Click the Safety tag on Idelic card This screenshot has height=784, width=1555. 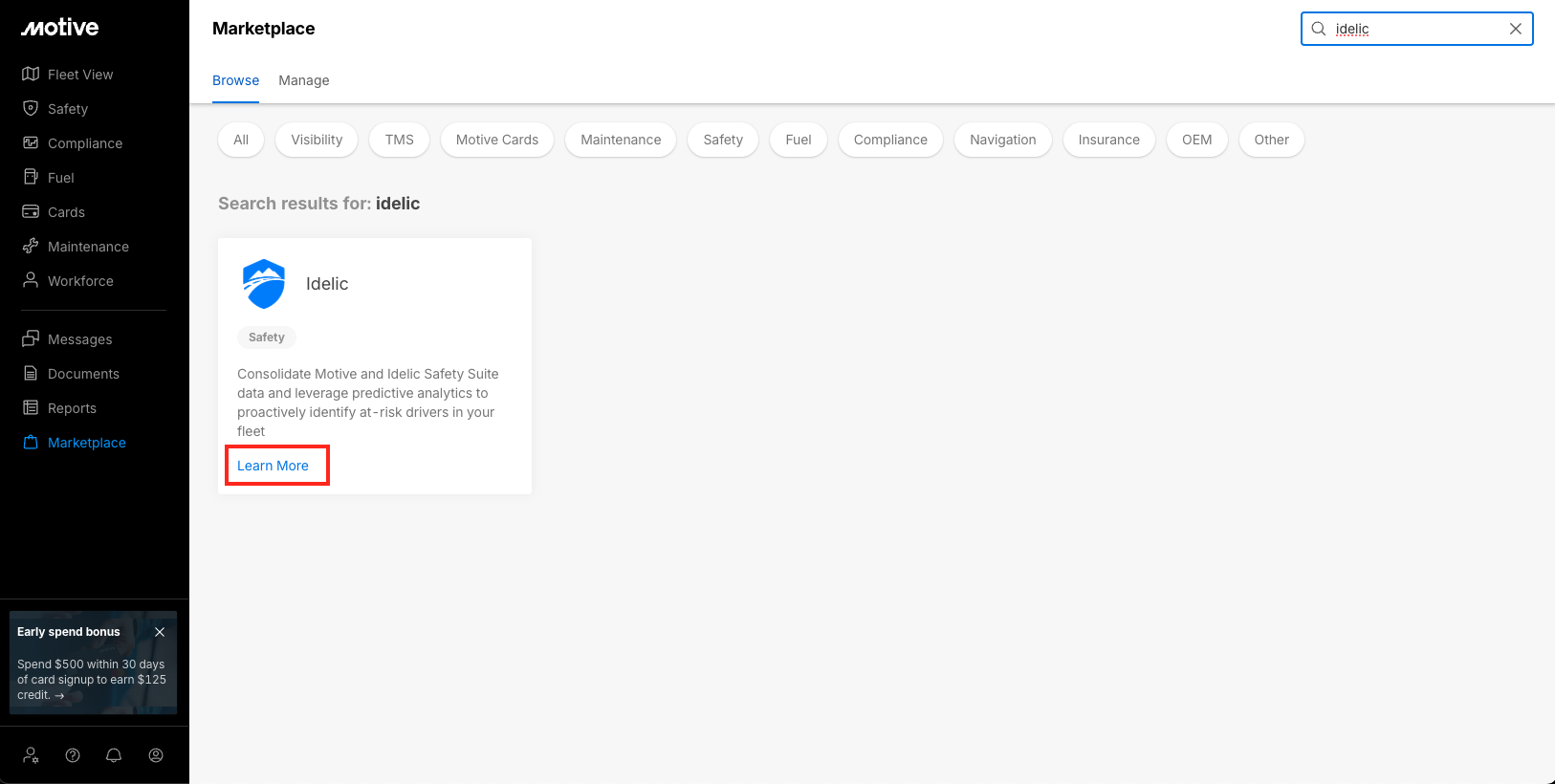(267, 338)
